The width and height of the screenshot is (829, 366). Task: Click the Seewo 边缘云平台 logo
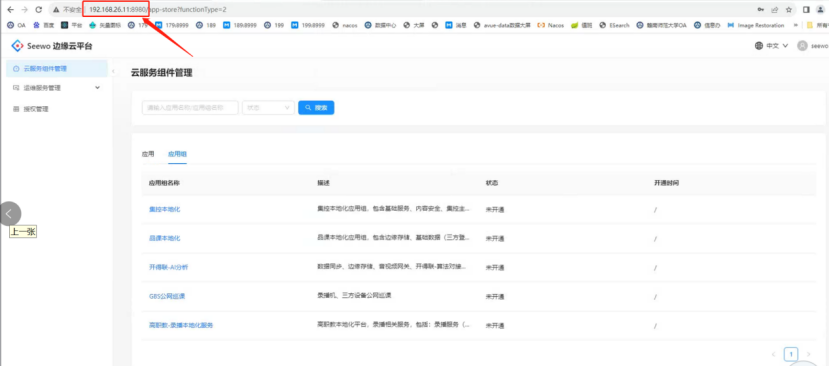click(52, 46)
